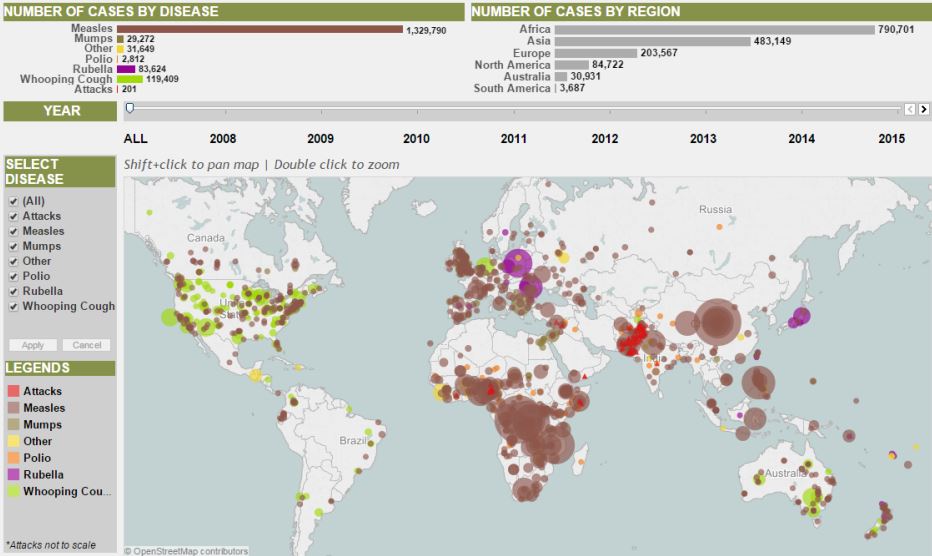Click the 2011 year label
Viewport: 932px width, 556px height.
click(514, 139)
